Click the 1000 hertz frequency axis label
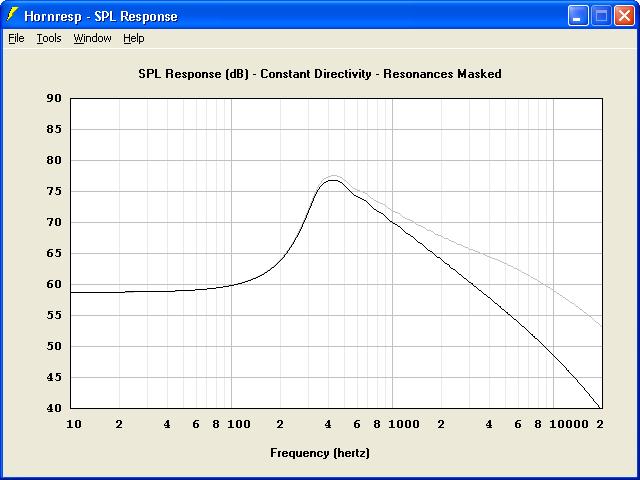This screenshot has width=640, height=480. [404, 424]
